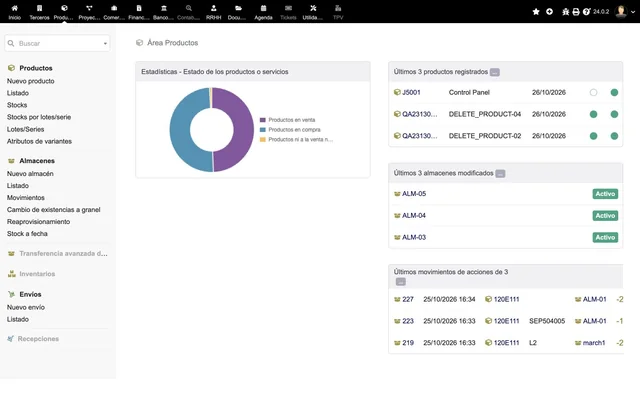Click the Productos en venta legend swatch
Viewport: 640px width, 400px height.
coord(263,120)
